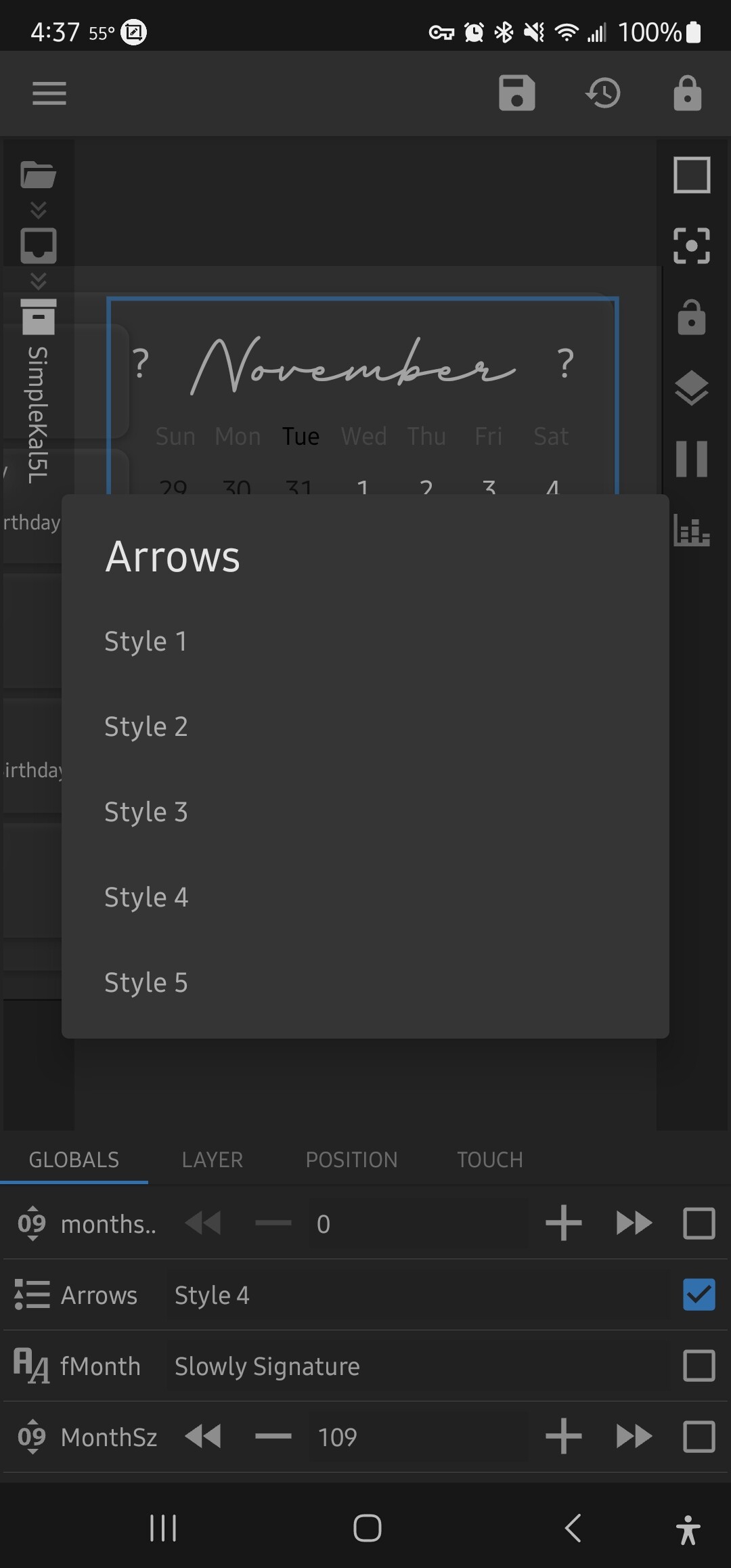Tap the closed padlock in top bar
Viewport: 731px width, 1568px height.
pos(688,93)
